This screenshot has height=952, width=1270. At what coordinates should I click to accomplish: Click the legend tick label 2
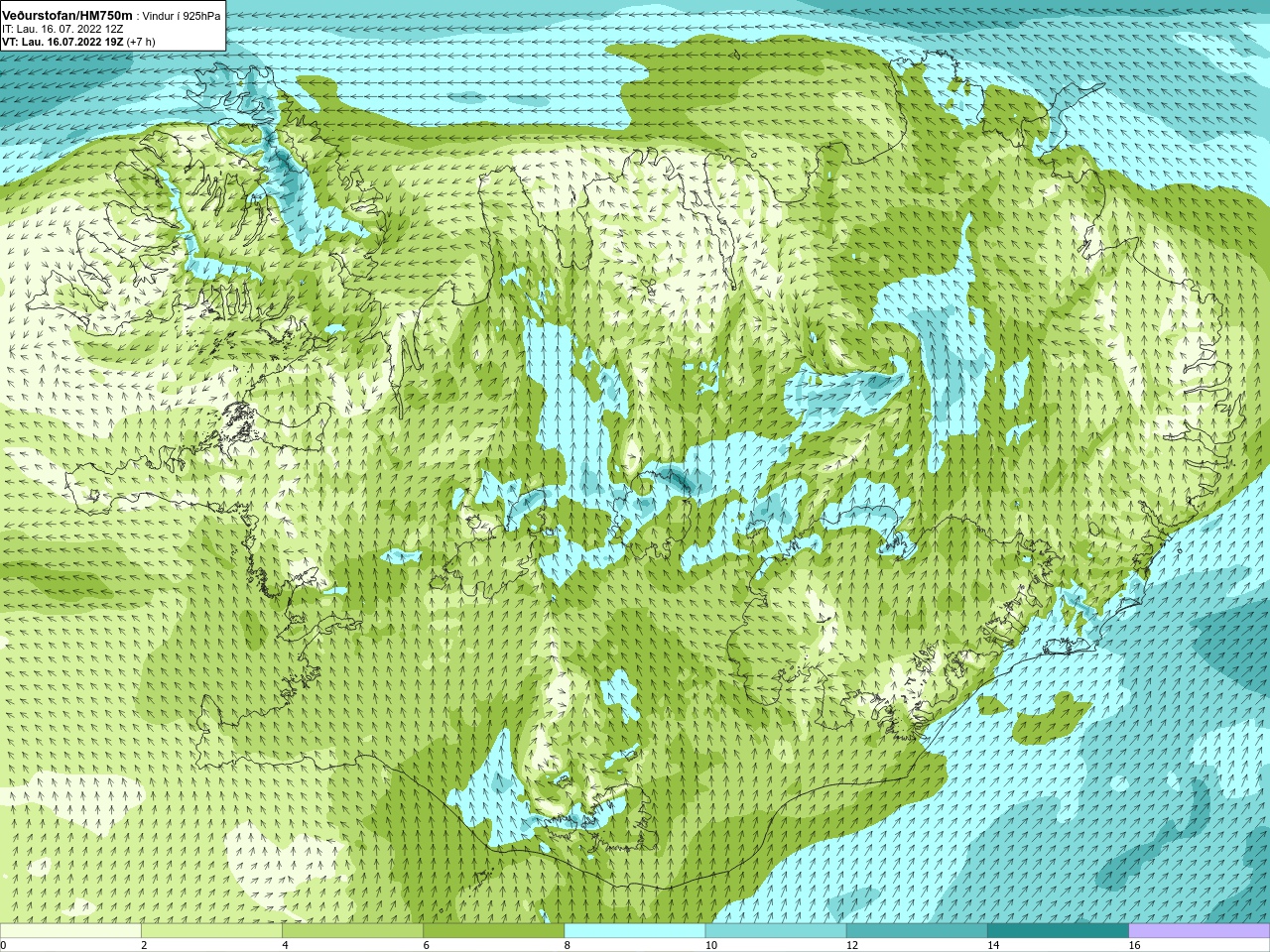click(144, 945)
